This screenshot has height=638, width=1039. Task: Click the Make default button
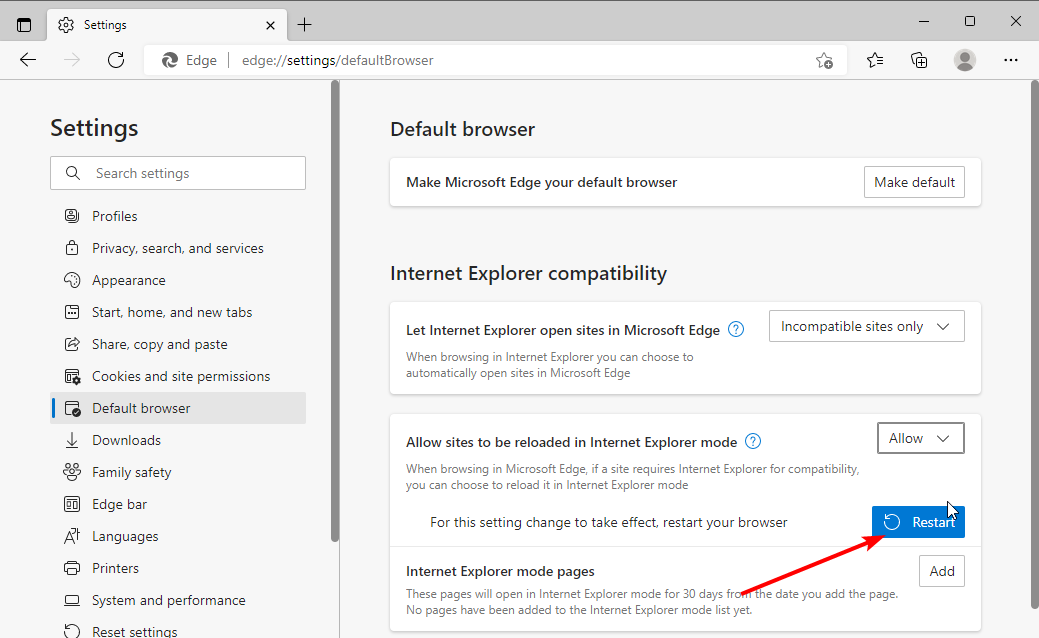[x=914, y=182]
